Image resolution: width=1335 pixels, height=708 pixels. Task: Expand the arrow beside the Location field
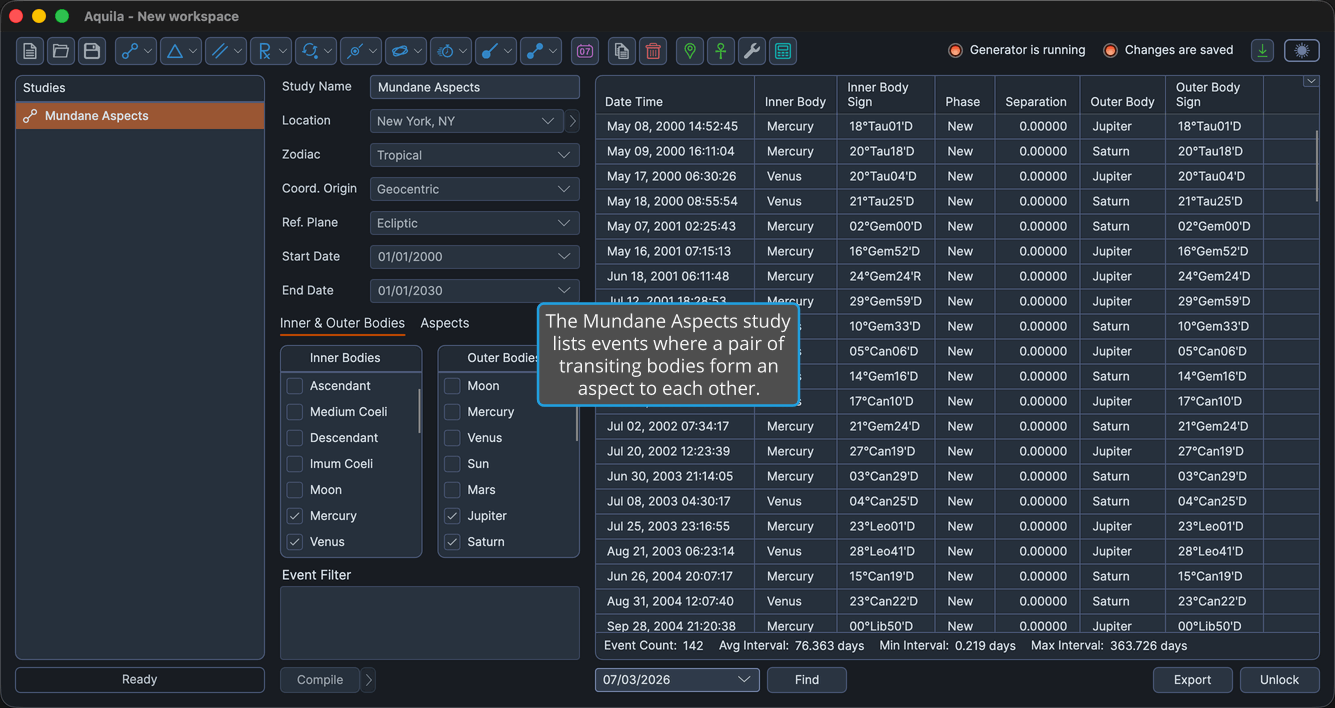click(573, 121)
